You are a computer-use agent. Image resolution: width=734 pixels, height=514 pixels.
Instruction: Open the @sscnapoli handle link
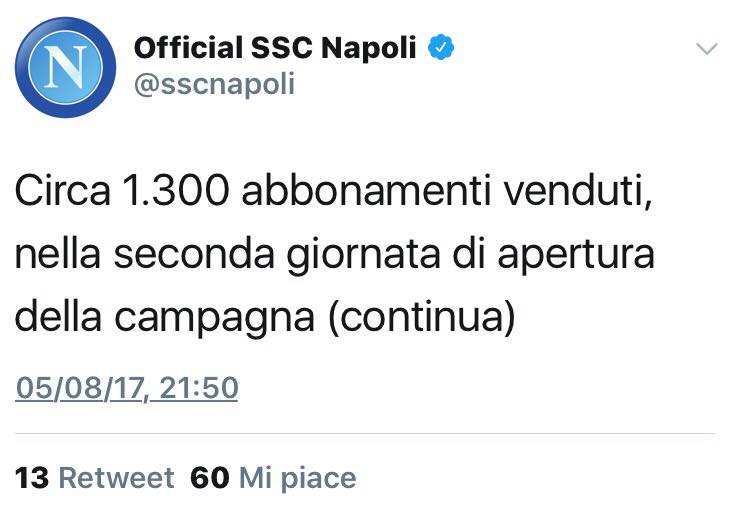[x=214, y=84]
